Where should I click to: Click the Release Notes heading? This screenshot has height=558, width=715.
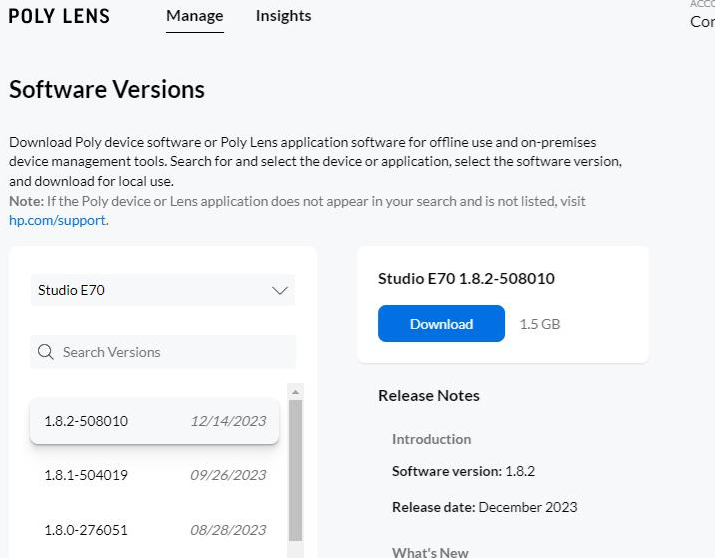429,395
